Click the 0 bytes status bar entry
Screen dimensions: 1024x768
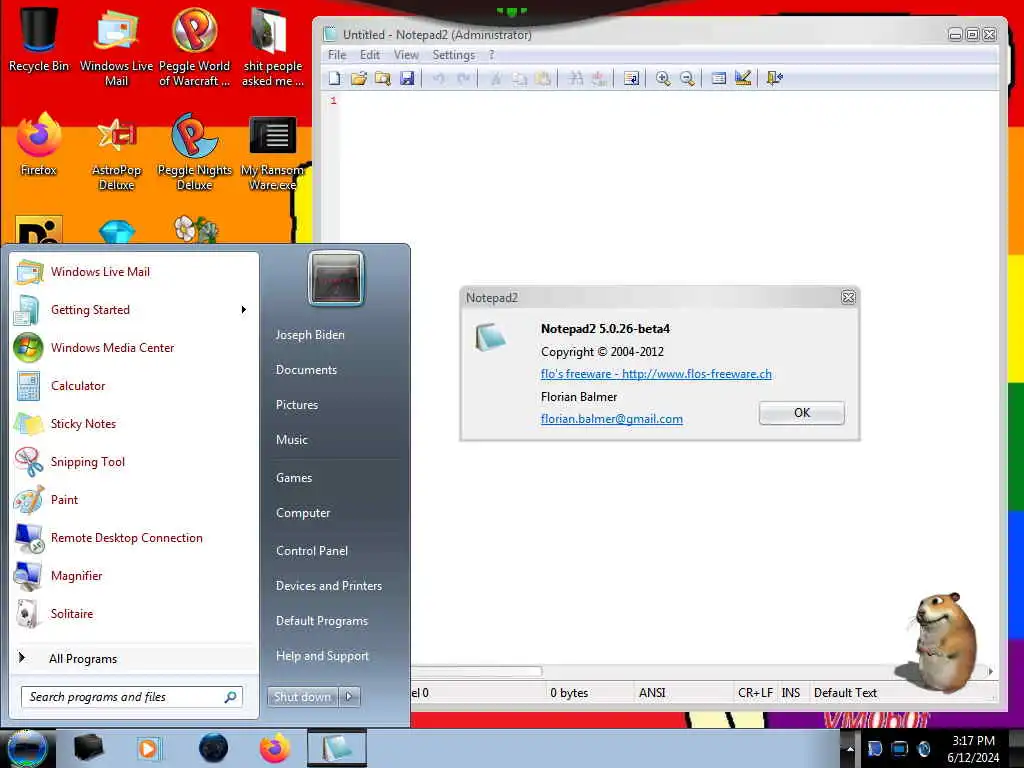[569, 693]
